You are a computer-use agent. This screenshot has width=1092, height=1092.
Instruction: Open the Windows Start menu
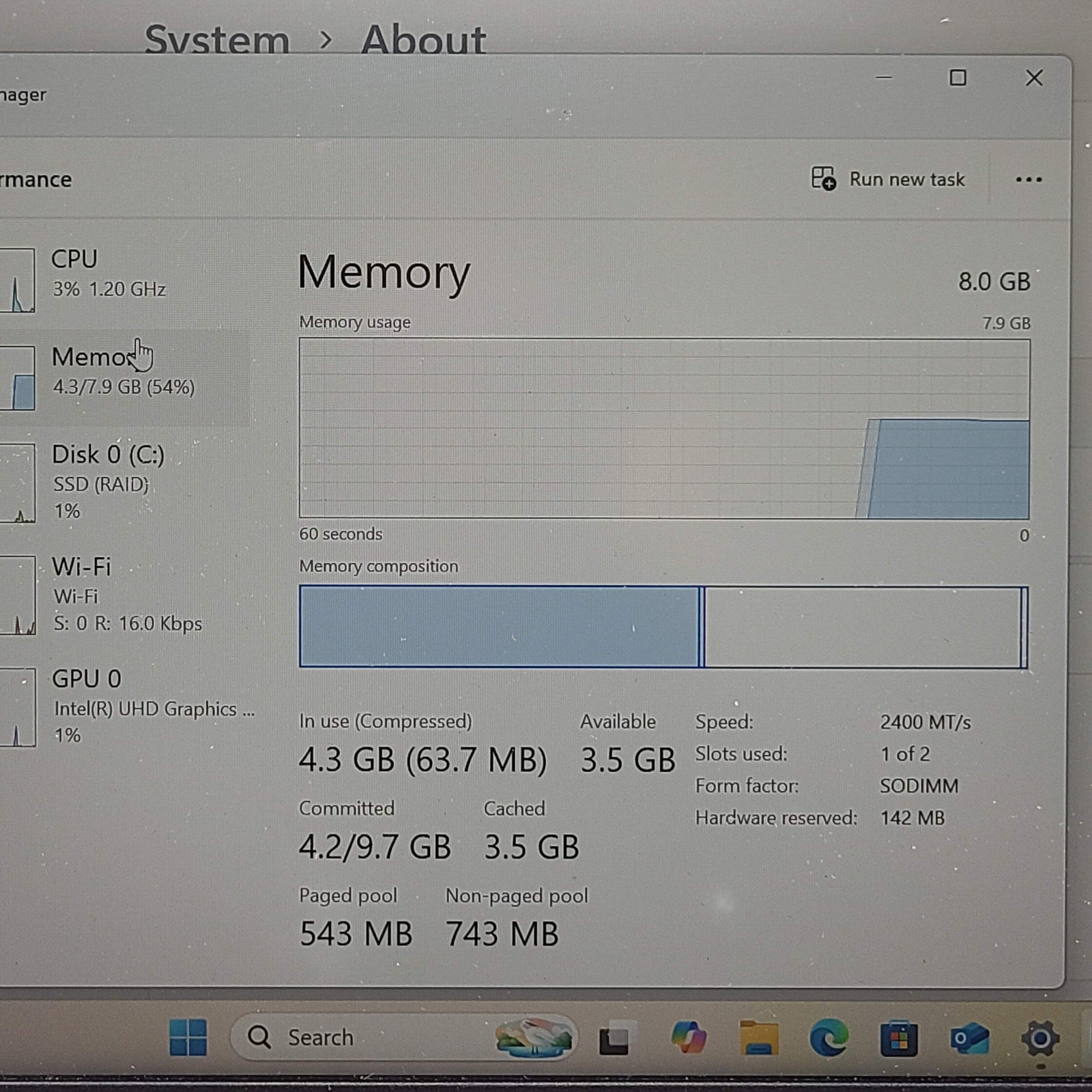(x=188, y=1037)
